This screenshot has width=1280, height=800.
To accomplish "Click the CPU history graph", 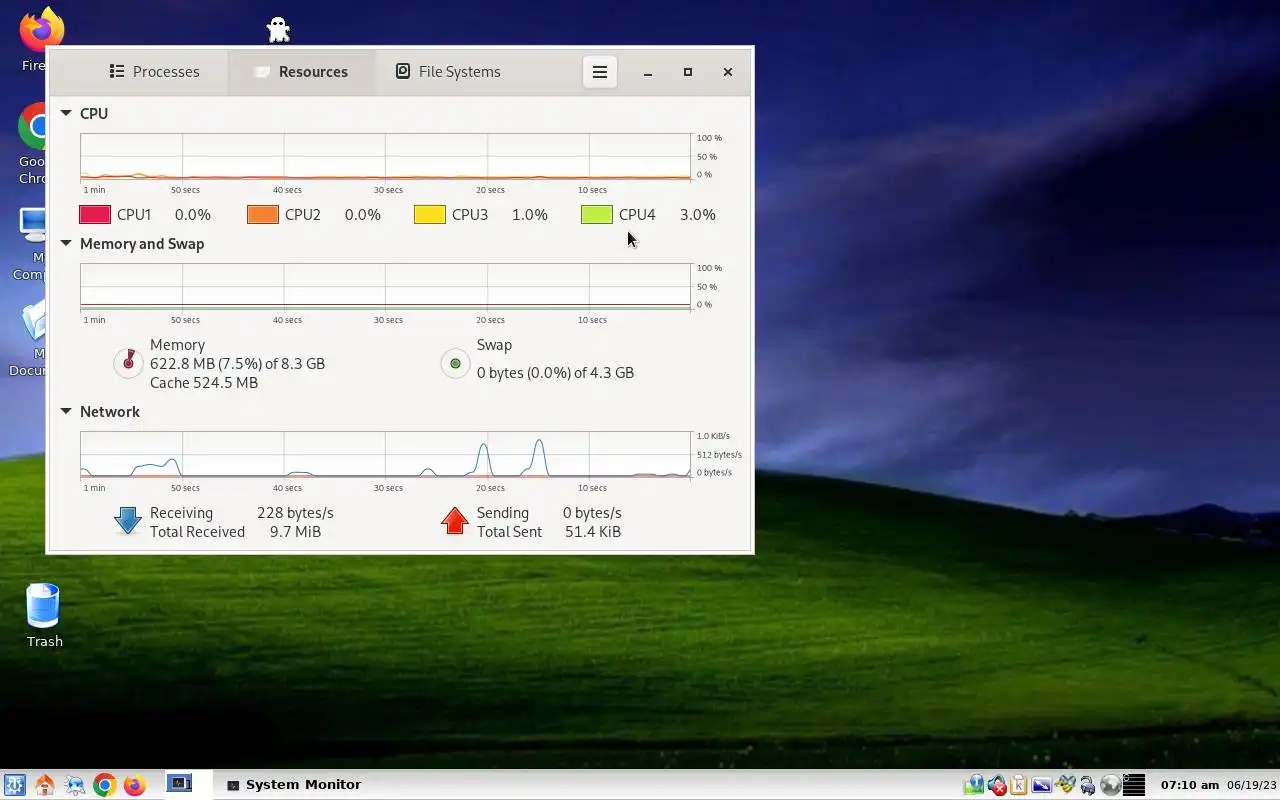I will click(x=385, y=157).
